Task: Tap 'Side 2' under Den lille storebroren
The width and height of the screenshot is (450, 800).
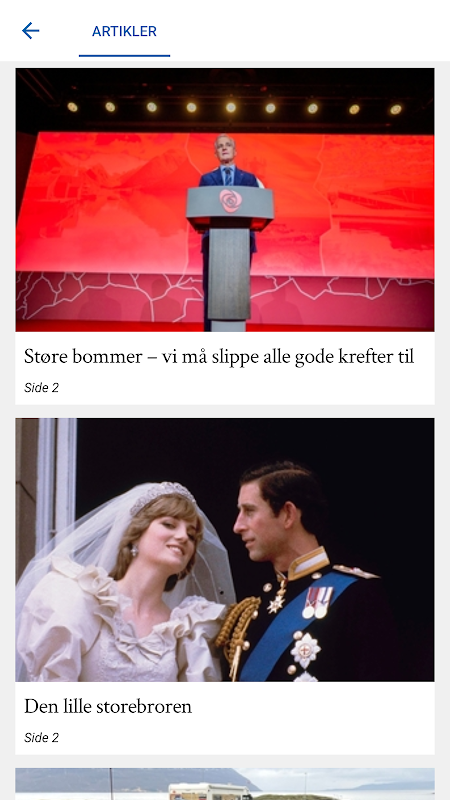Action: pos(41,738)
